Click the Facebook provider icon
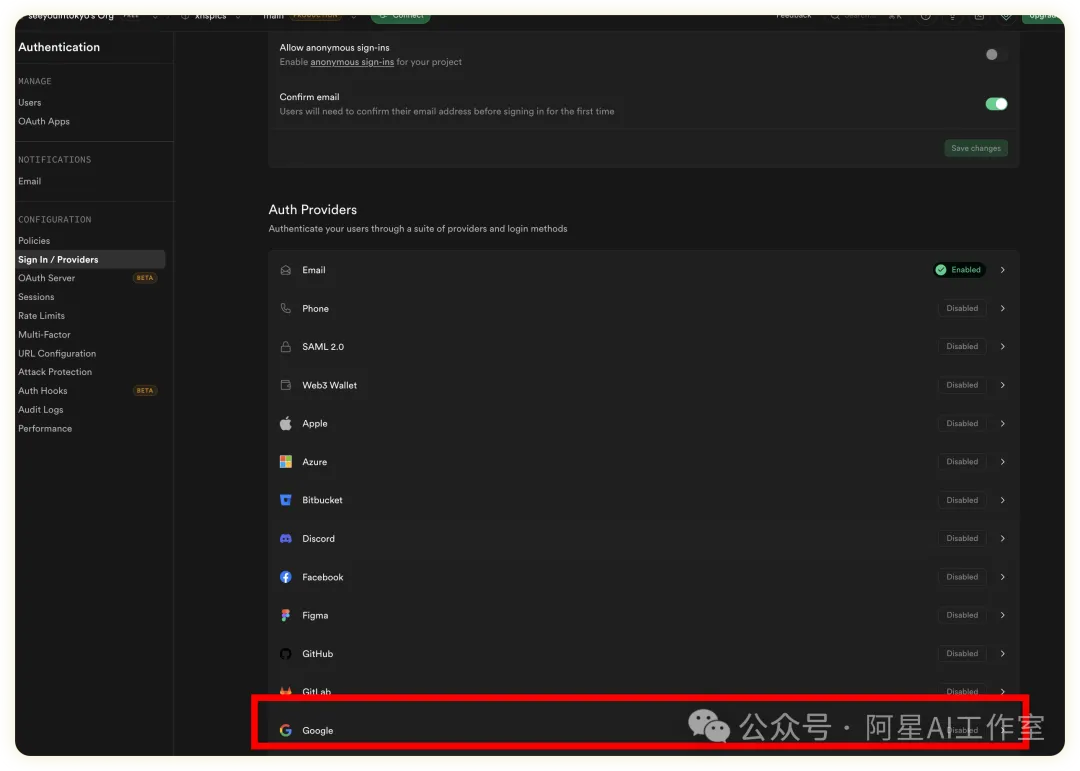The image size is (1080, 771). coord(285,577)
